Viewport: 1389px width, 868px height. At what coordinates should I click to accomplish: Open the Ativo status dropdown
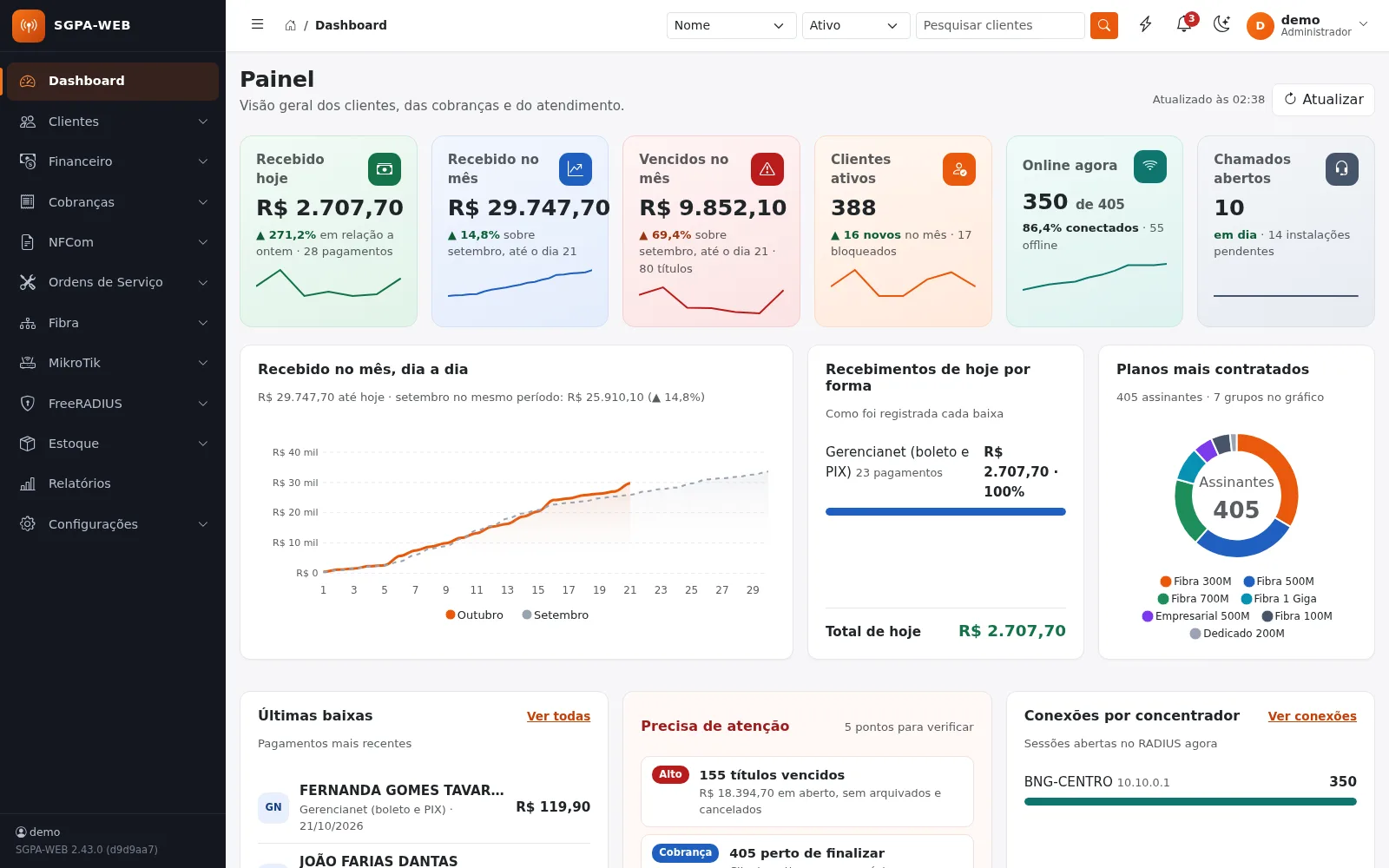coord(856,25)
